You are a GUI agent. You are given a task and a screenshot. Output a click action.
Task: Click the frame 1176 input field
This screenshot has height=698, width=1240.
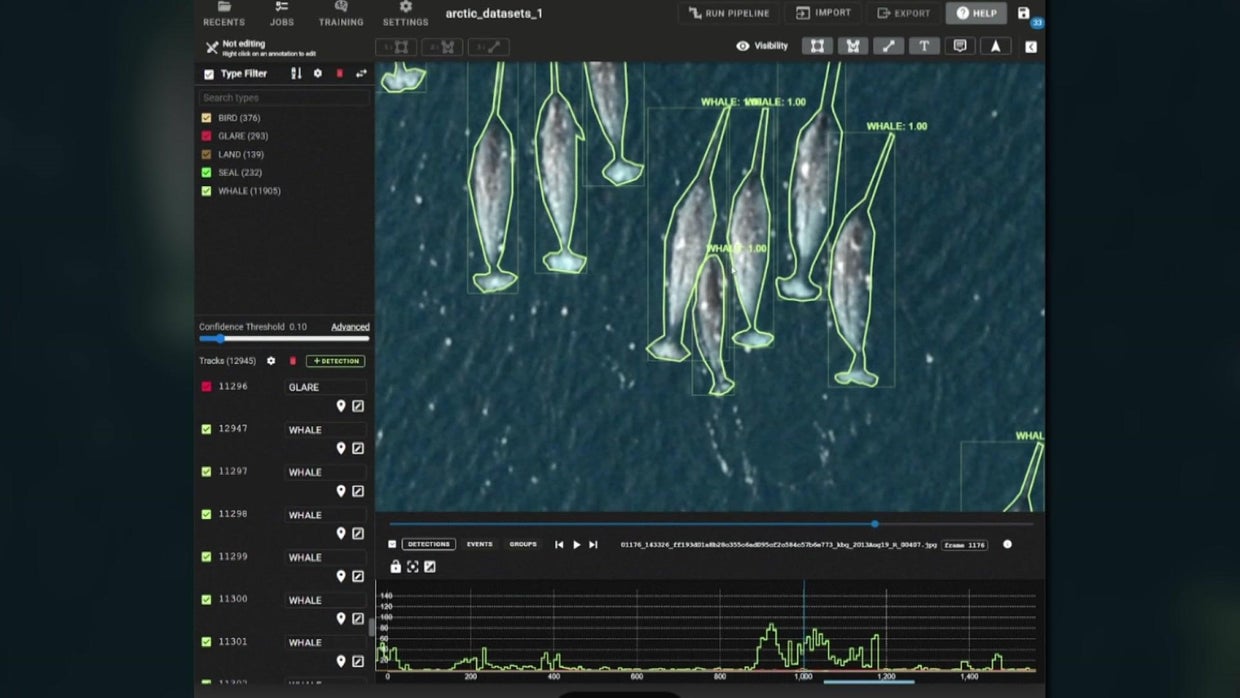(x=963, y=544)
